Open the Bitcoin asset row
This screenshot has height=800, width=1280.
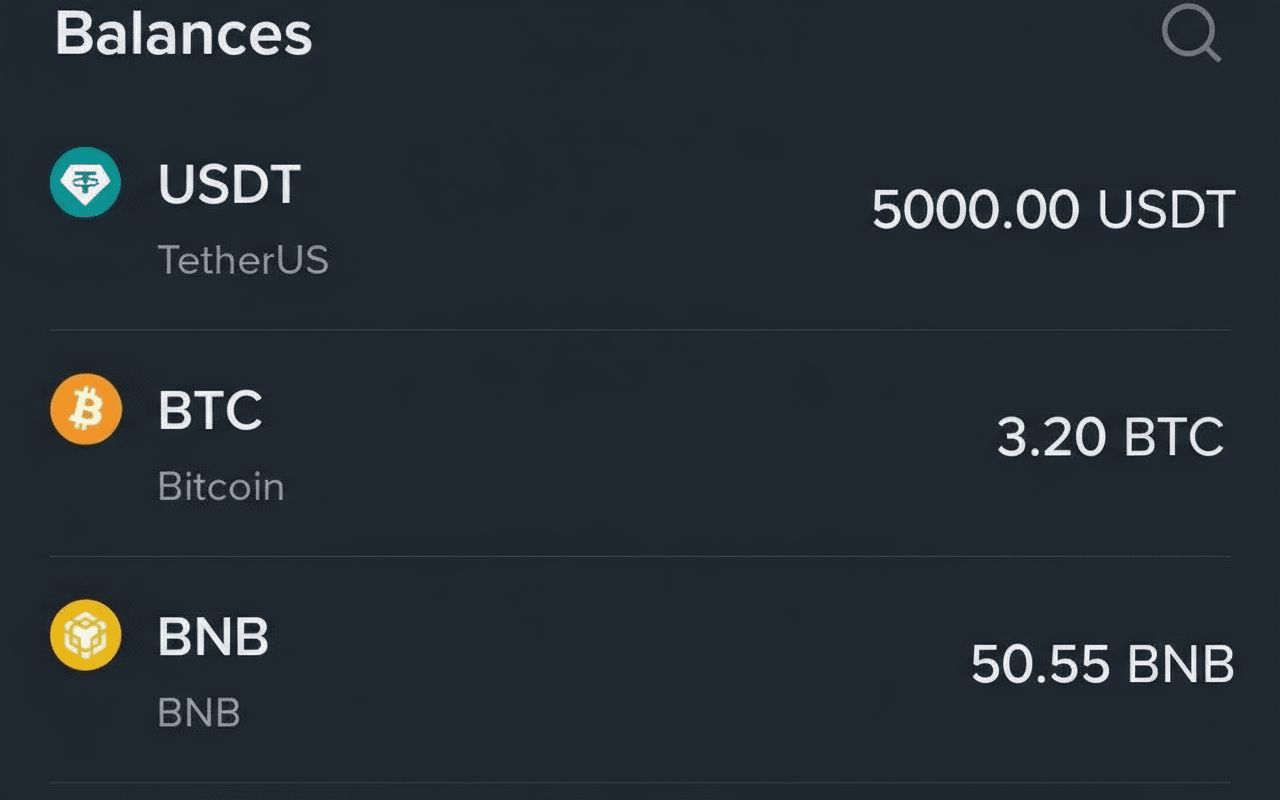coord(640,446)
